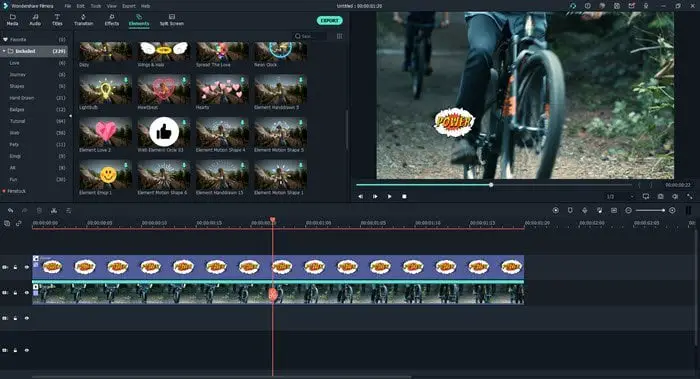
Task: Open the Export menu in the menu bar
Action: click(x=129, y=6)
